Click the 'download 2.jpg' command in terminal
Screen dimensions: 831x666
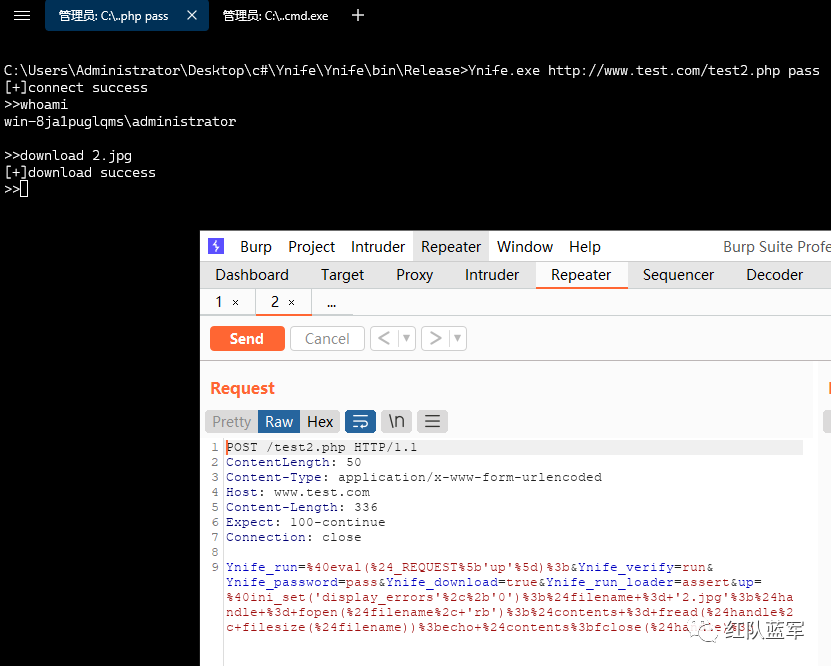pos(76,156)
